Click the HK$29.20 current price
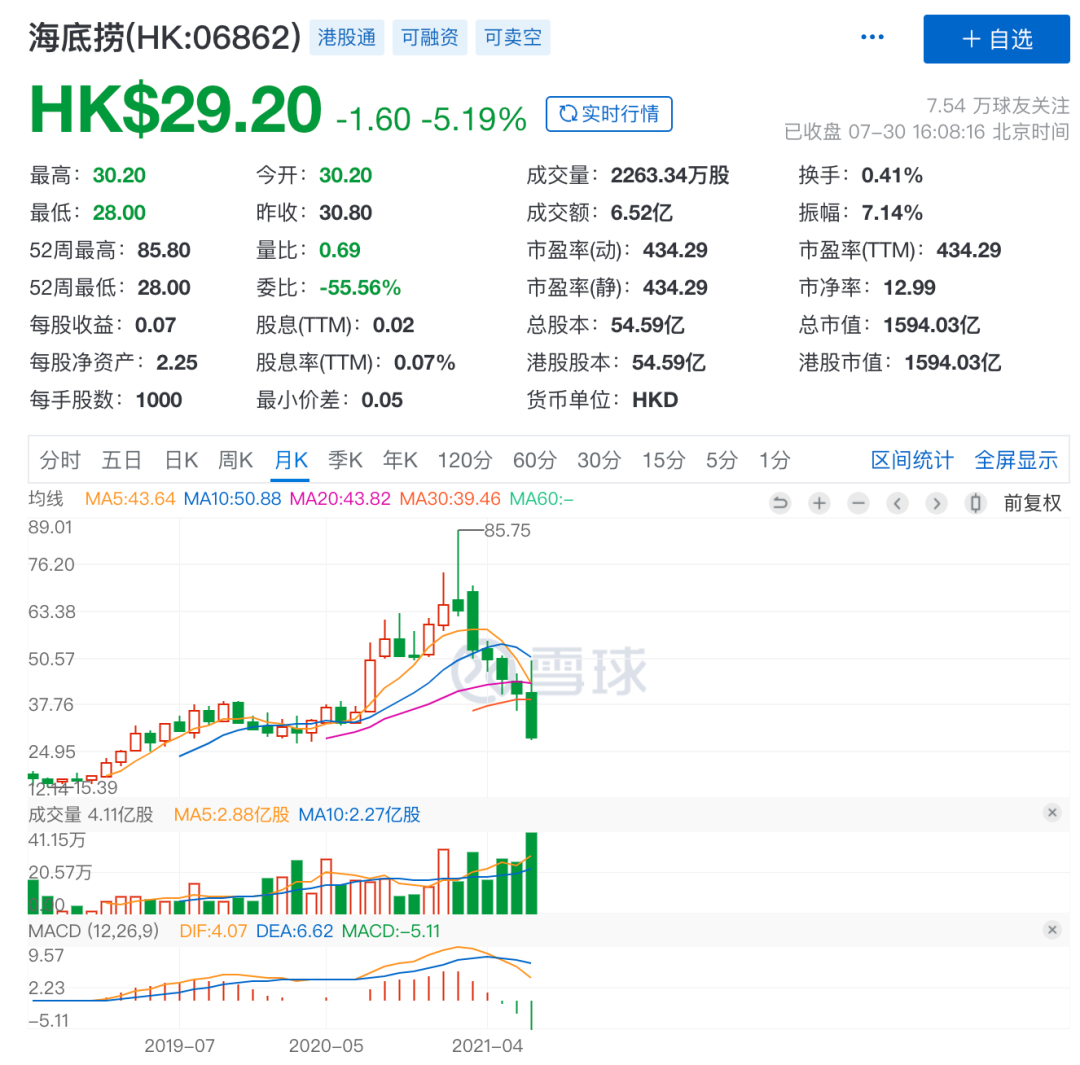Image resolution: width=1080 pixels, height=1065 pixels. click(x=175, y=110)
